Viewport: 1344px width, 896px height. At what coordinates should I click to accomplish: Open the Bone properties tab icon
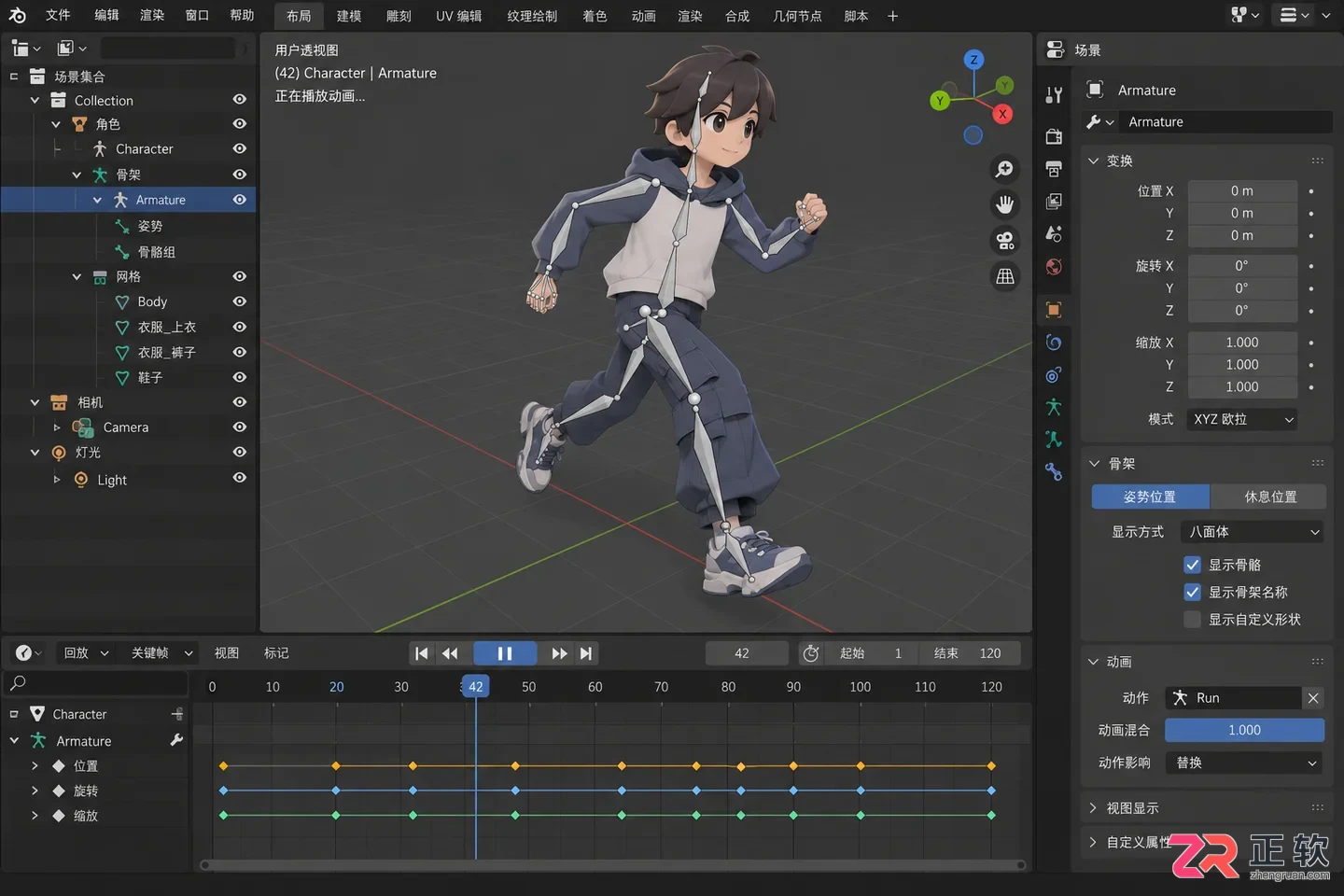[1054, 439]
